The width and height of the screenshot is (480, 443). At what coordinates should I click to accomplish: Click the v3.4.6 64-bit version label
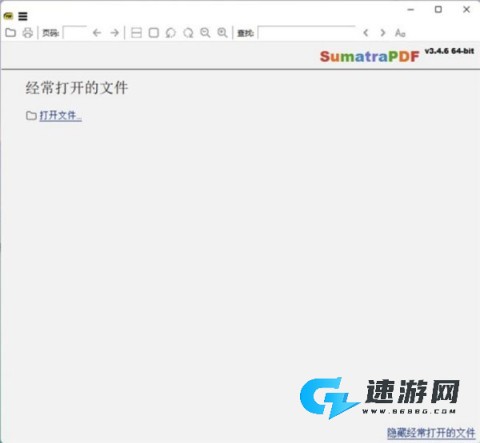coord(449,51)
